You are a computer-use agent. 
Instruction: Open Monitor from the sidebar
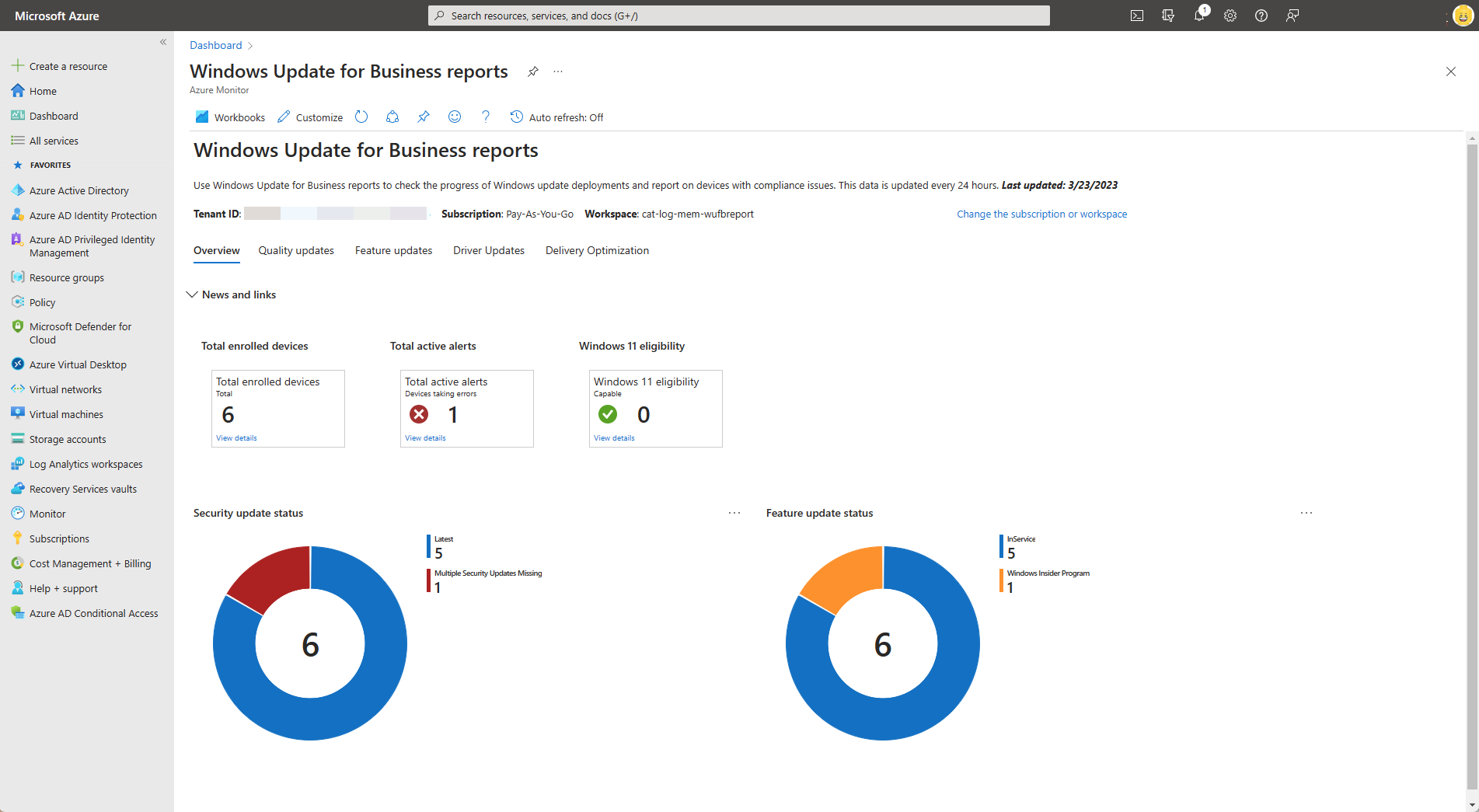(47, 513)
